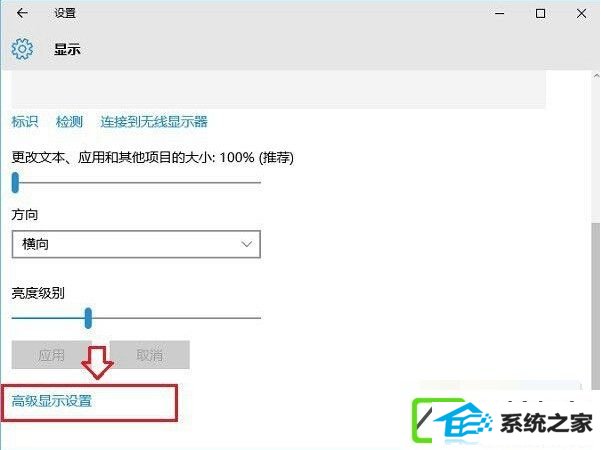Click the 亮度级别 brightness slider thumb
The width and height of the screenshot is (601, 450).
88,318
